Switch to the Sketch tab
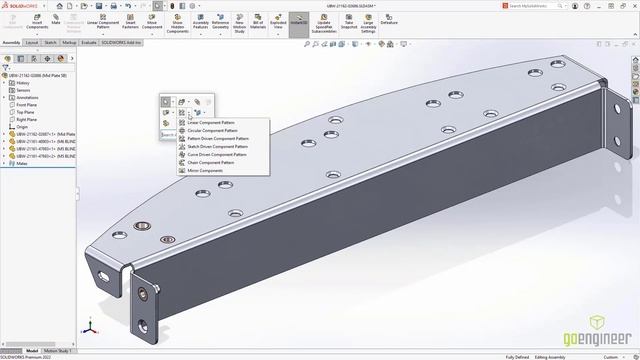 click(50, 42)
